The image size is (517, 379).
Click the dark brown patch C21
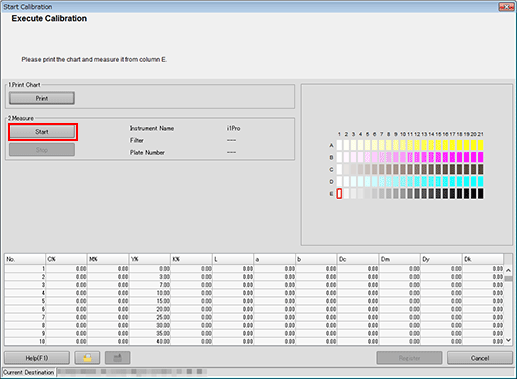[480, 169]
